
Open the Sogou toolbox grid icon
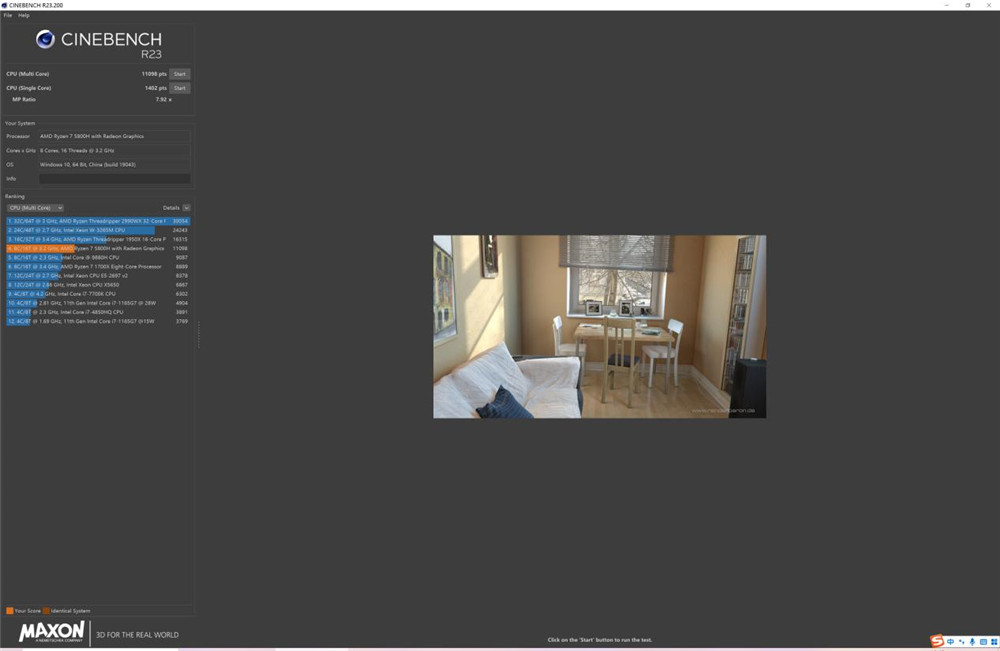pyautogui.click(x=994, y=641)
